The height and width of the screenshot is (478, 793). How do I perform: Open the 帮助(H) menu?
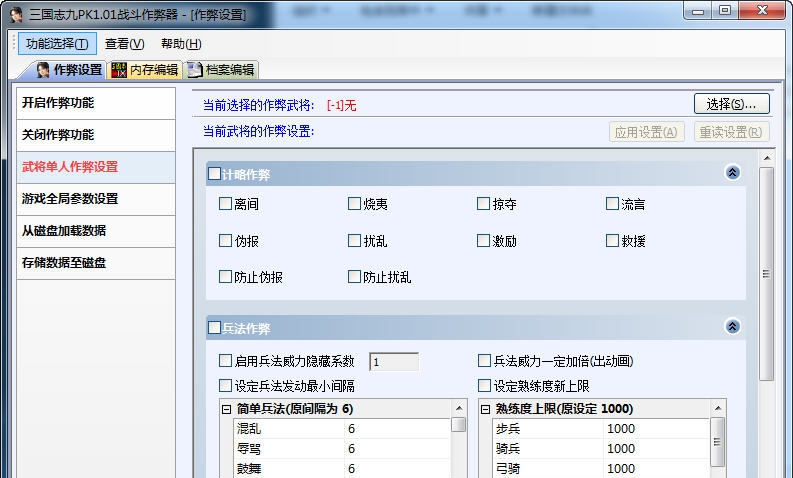pyautogui.click(x=181, y=44)
